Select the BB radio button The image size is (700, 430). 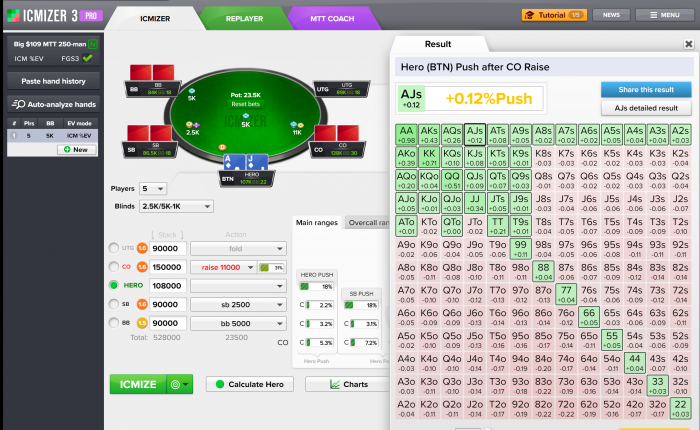click(114, 322)
